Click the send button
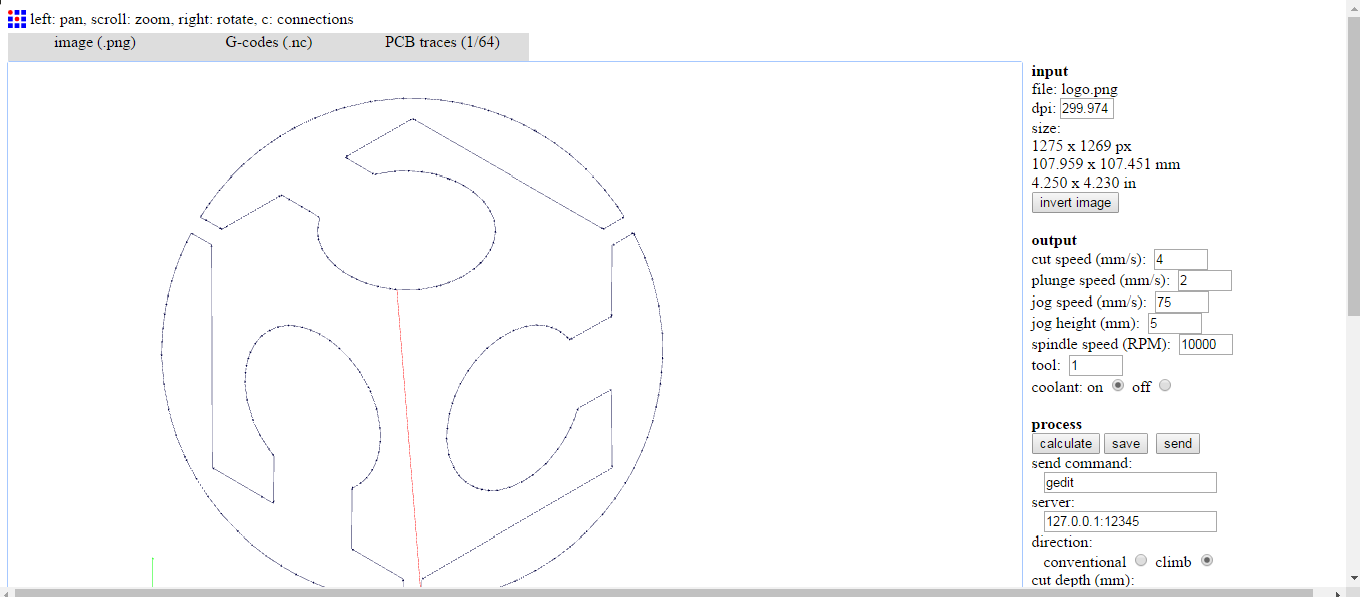This screenshot has width=1360, height=606. [1178, 443]
